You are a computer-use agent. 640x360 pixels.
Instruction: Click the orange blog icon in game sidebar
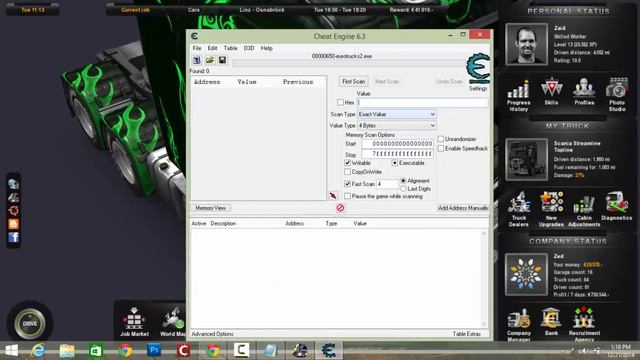[x=13, y=224]
